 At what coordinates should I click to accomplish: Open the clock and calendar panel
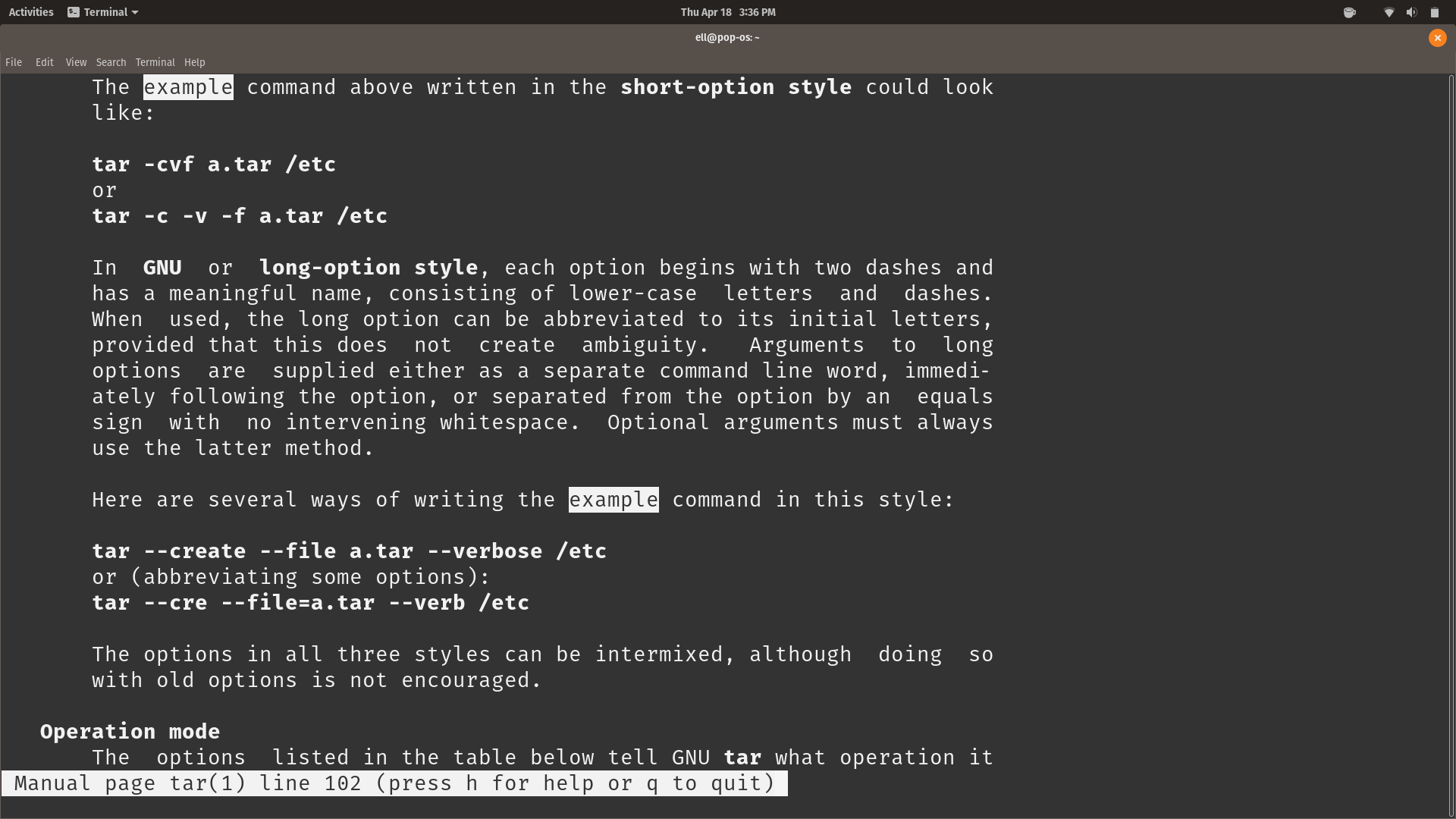pyautogui.click(x=727, y=12)
